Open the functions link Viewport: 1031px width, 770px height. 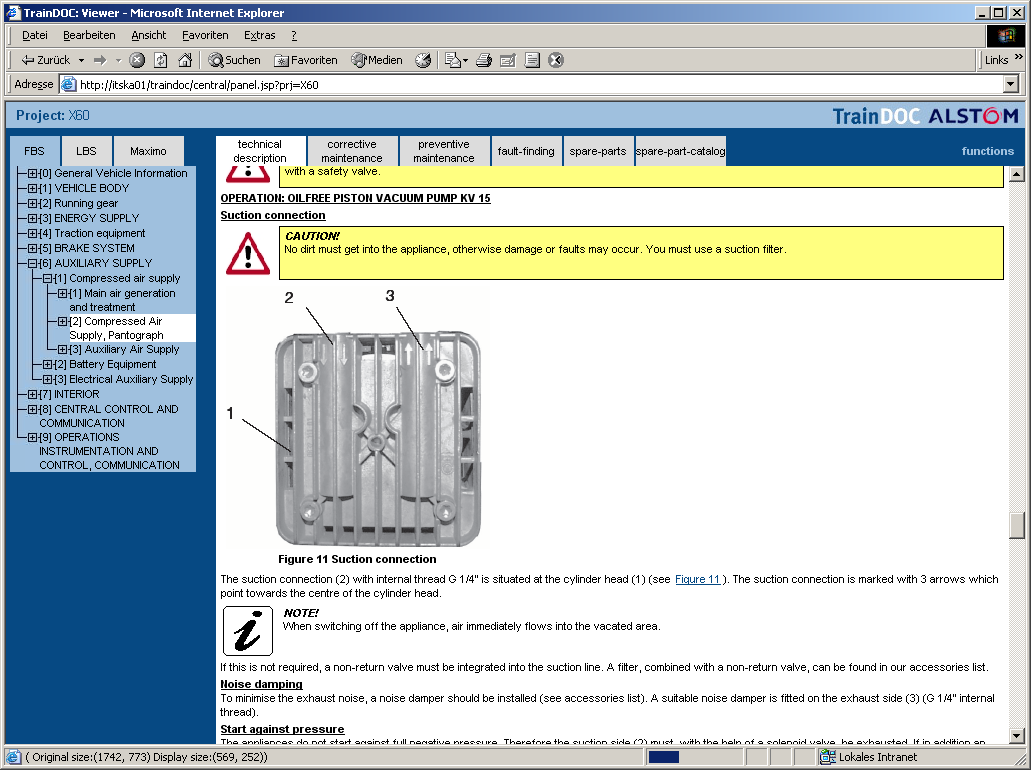[988, 151]
